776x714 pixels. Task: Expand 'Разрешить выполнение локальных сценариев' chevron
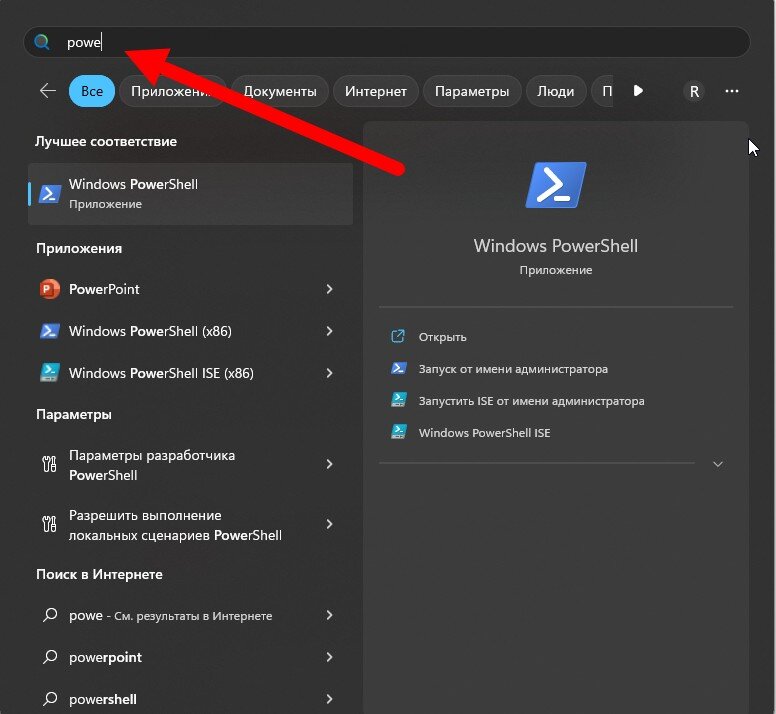pyautogui.click(x=329, y=524)
